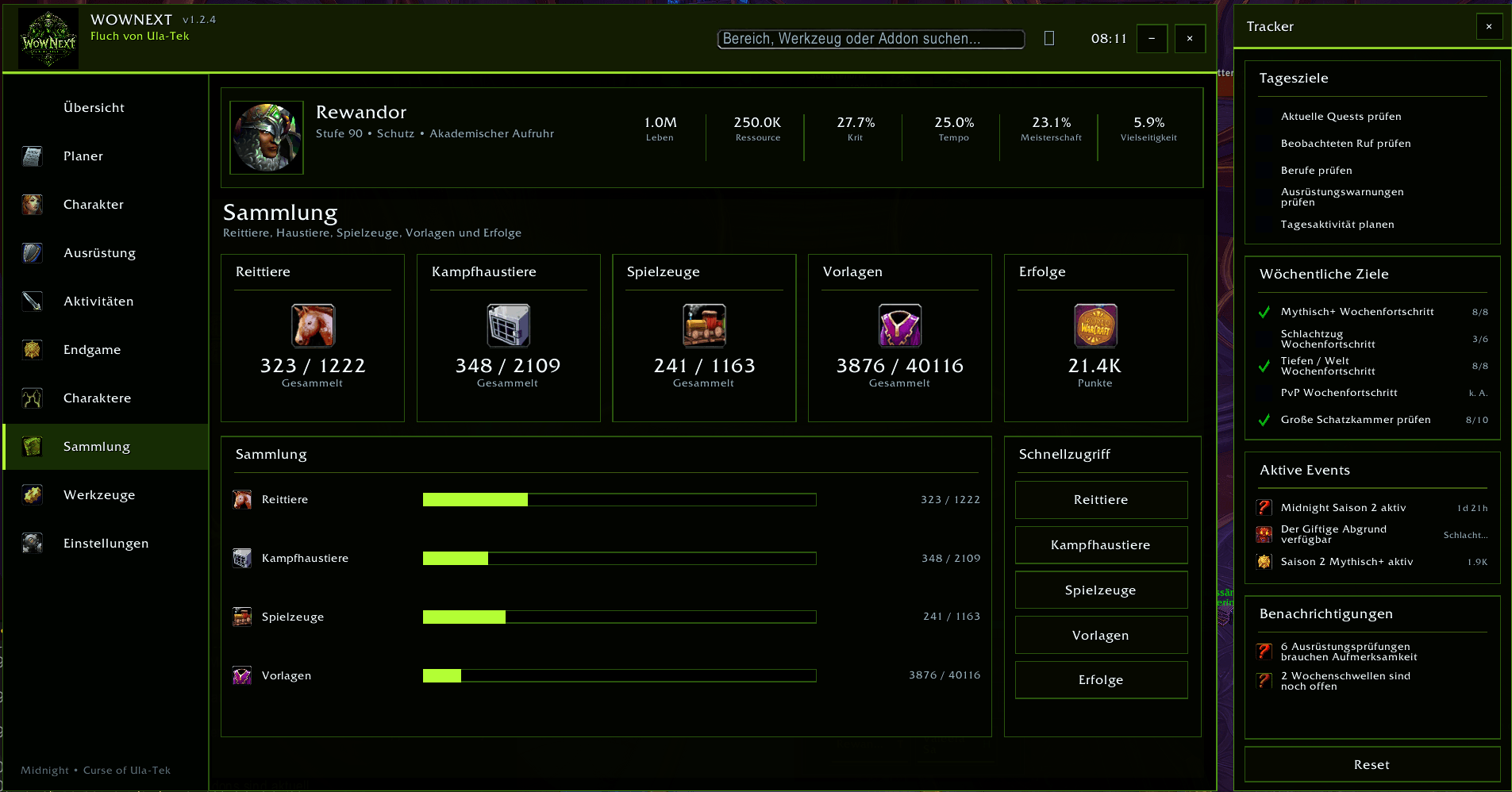The height and width of the screenshot is (792, 1512).
Task: Click the Aktivitäten sword icon in sidebar
Action: [33, 302]
